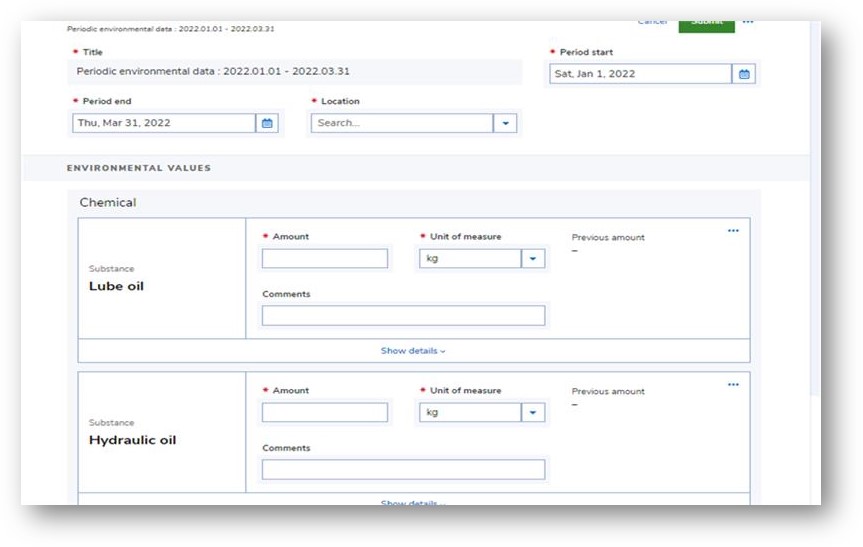Click the Lube oil Comments field
The image size is (863, 547).
tap(403, 316)
